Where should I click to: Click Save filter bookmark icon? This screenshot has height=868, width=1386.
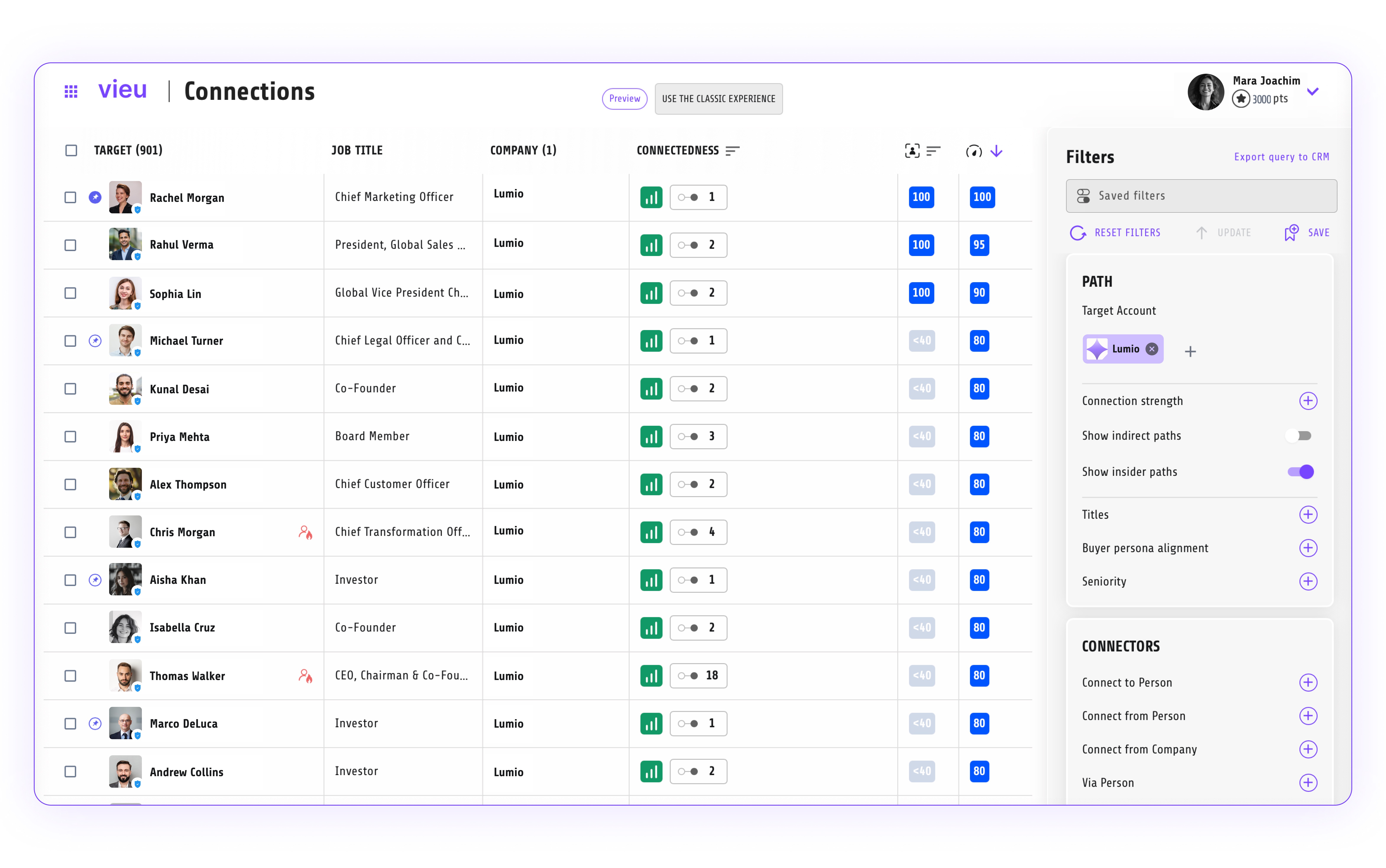[1291, 233]
